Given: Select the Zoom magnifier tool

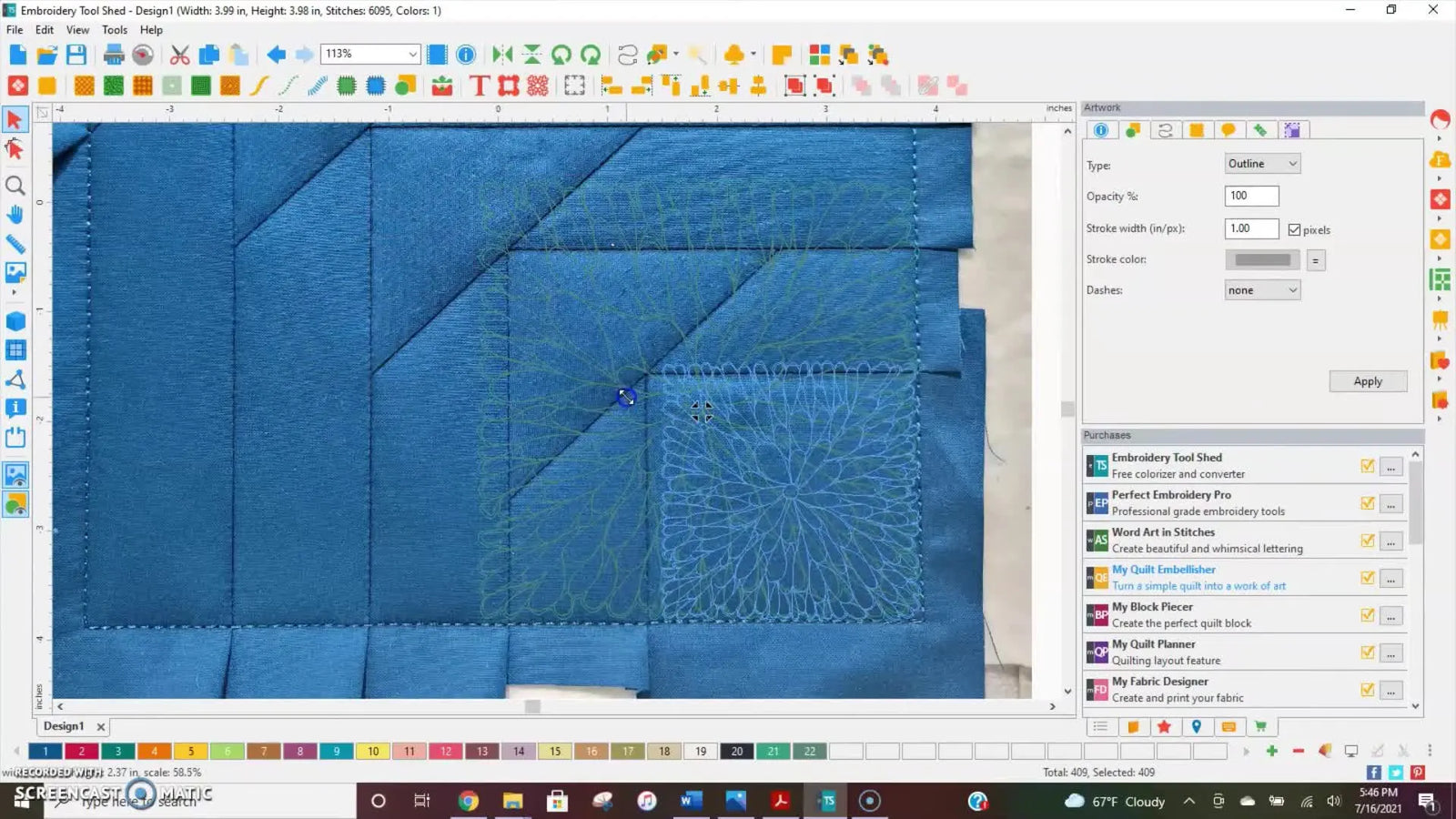Looking at the screenshot, I should pos(15,186).
